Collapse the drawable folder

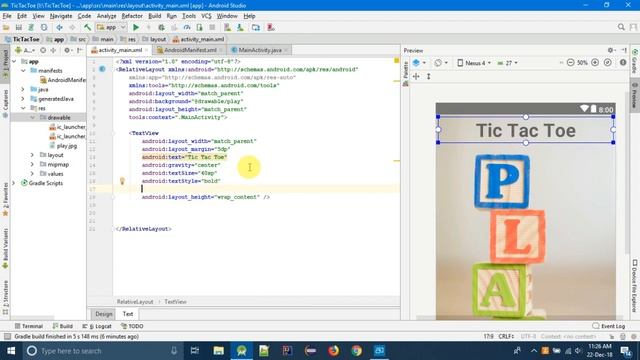coord(33,118)
